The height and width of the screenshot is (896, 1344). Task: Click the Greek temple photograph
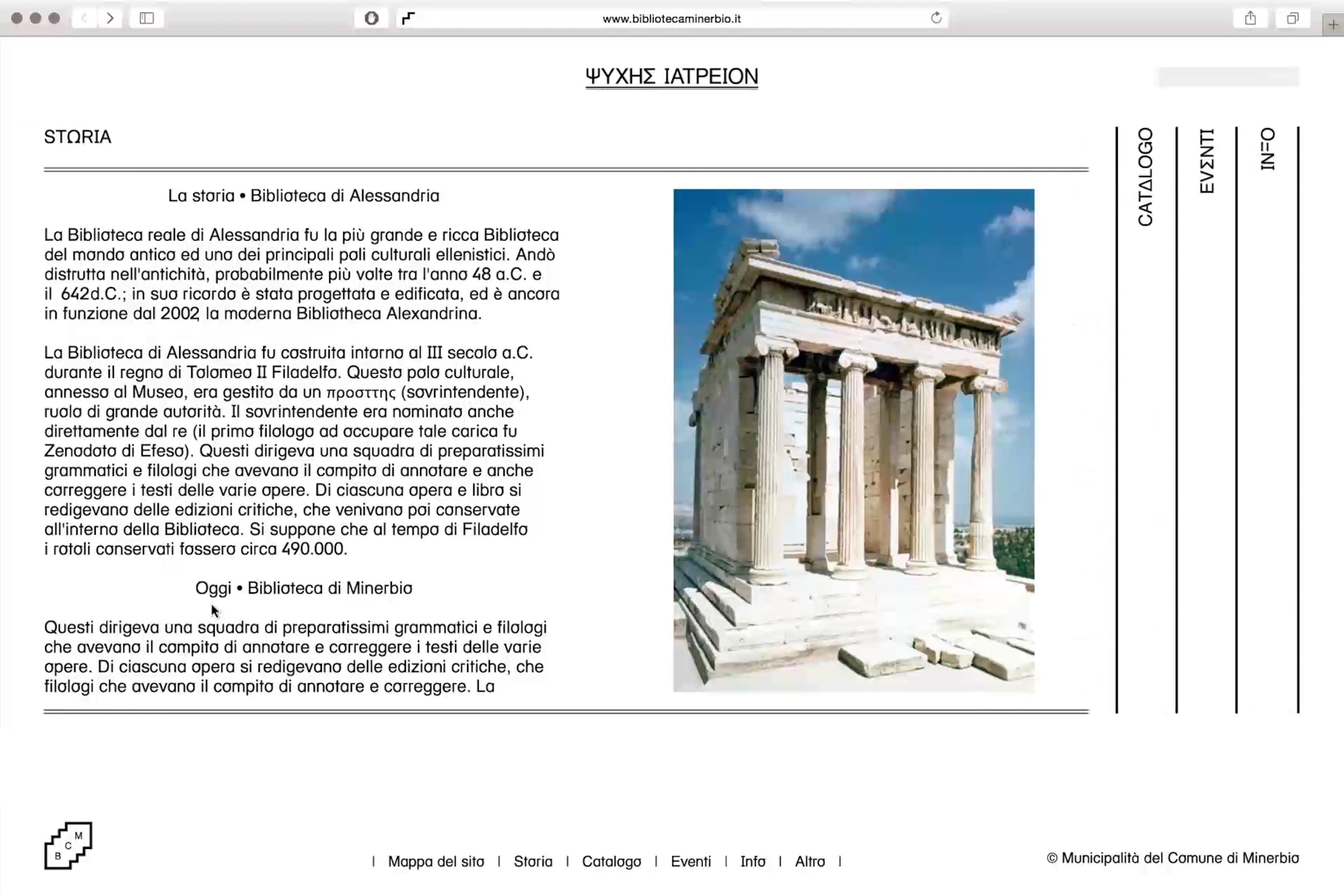tap(853, 440)
